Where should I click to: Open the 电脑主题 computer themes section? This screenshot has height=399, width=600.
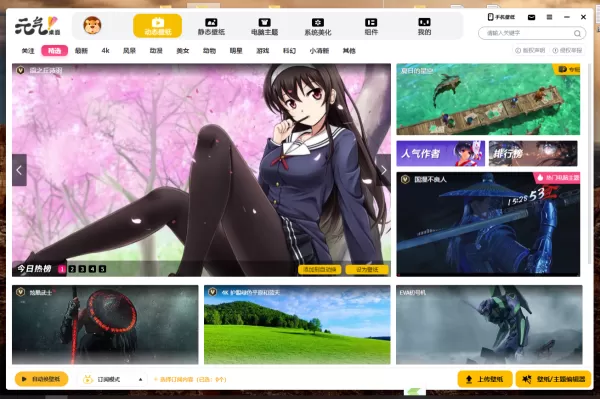[x=264, y=26]
